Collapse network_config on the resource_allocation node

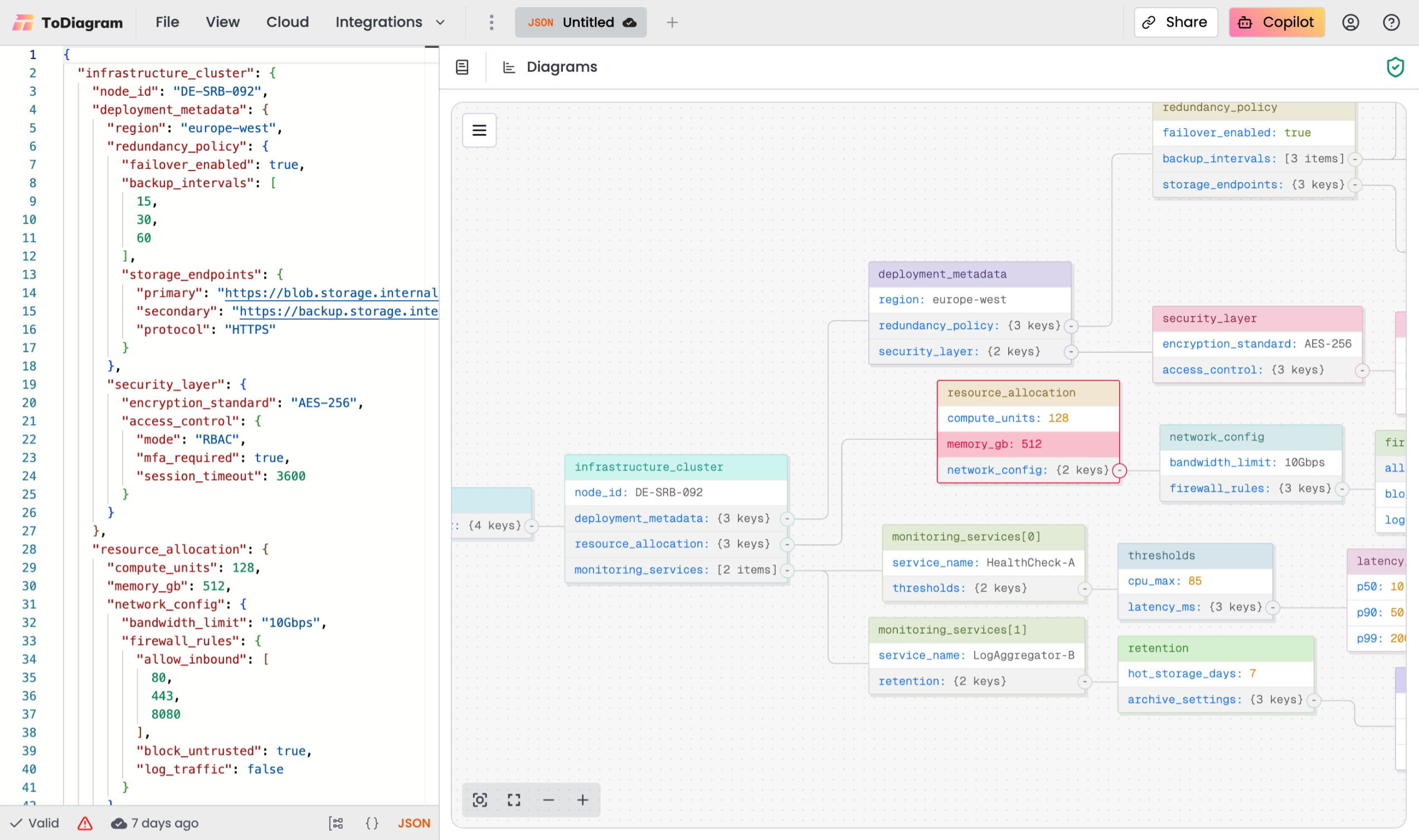[1120, 470]
